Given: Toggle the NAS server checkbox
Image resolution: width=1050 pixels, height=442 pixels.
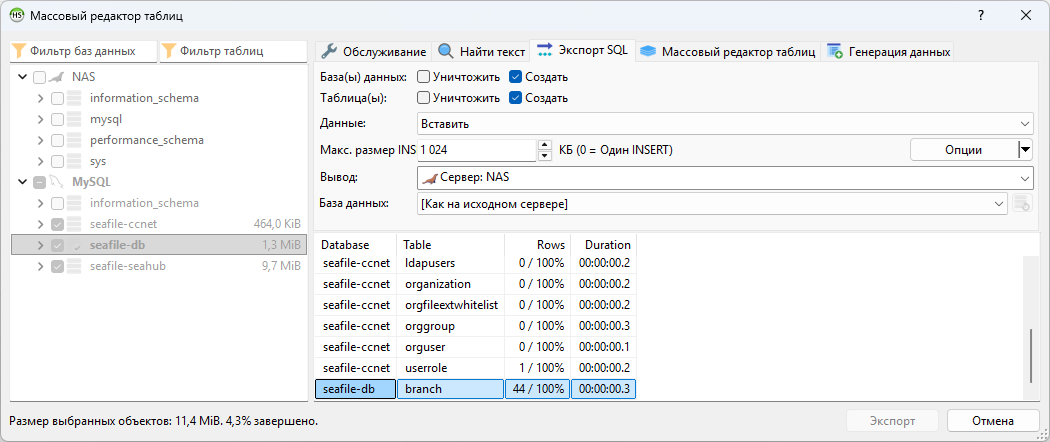Looking at the screenshot, I should tap(40, 77).
